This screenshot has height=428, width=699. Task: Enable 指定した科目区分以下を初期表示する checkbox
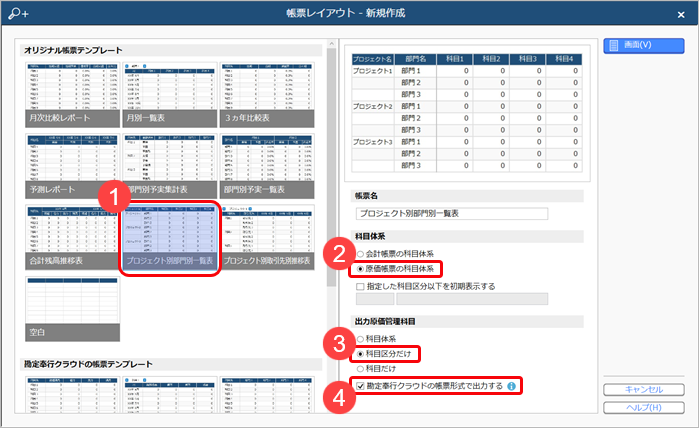(x=360, y=287)
